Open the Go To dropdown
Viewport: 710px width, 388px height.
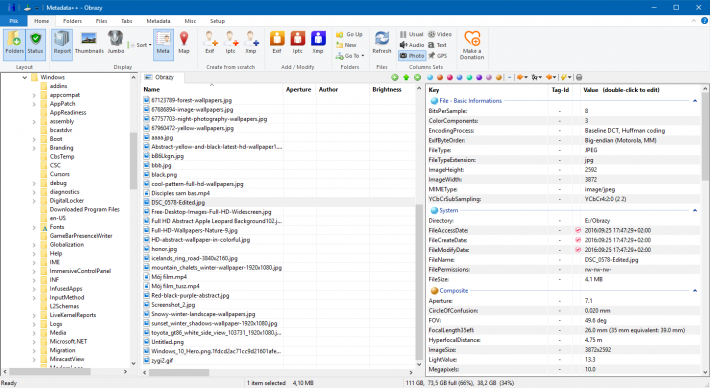coord(350,56)
